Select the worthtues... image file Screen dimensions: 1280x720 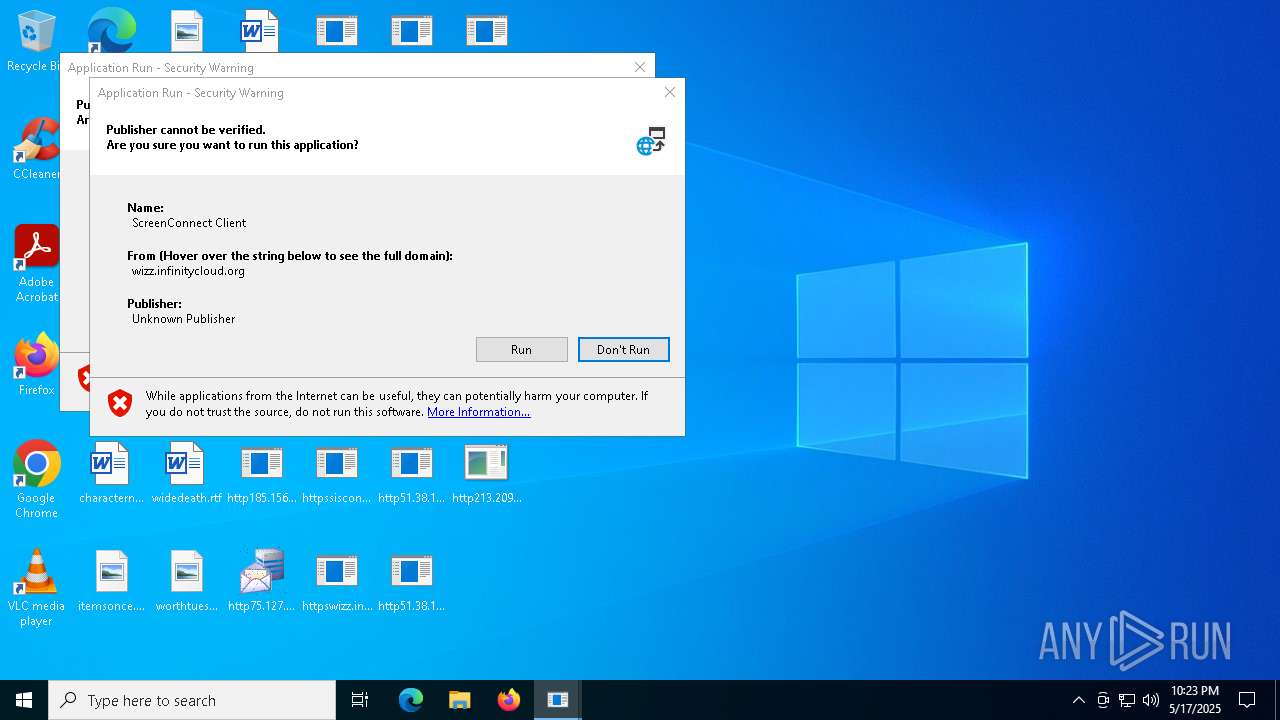click(x=186, y=581)
